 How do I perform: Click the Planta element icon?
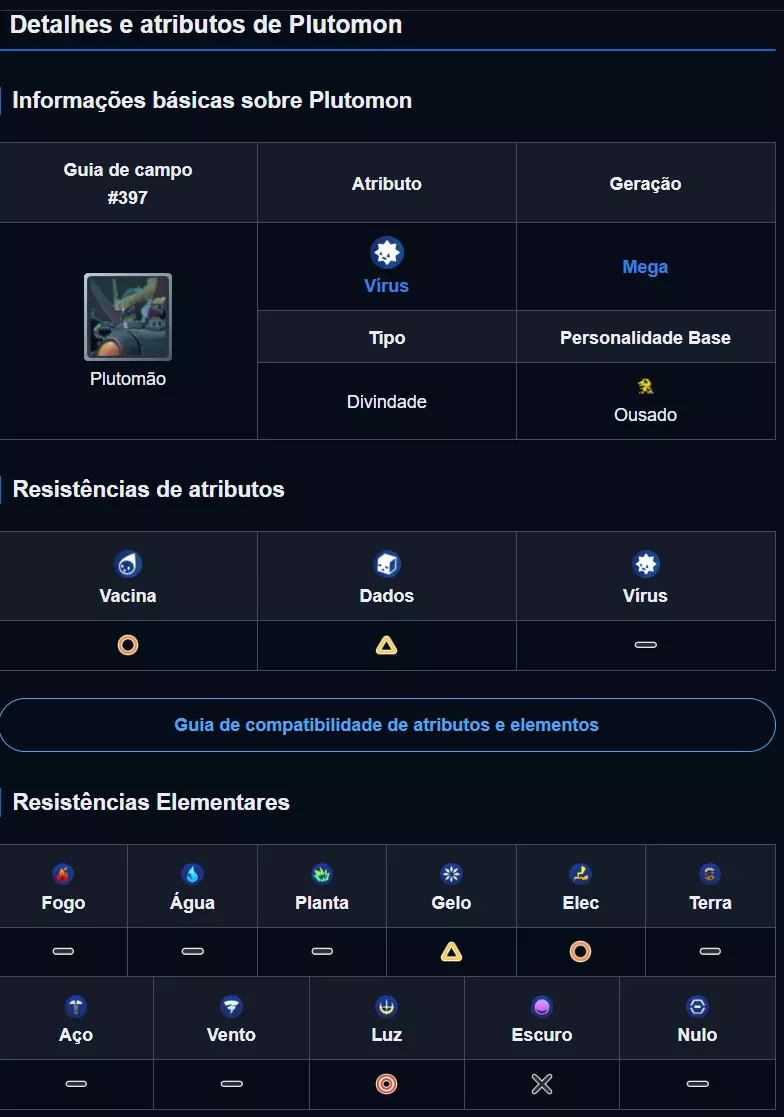pos(322,874)
